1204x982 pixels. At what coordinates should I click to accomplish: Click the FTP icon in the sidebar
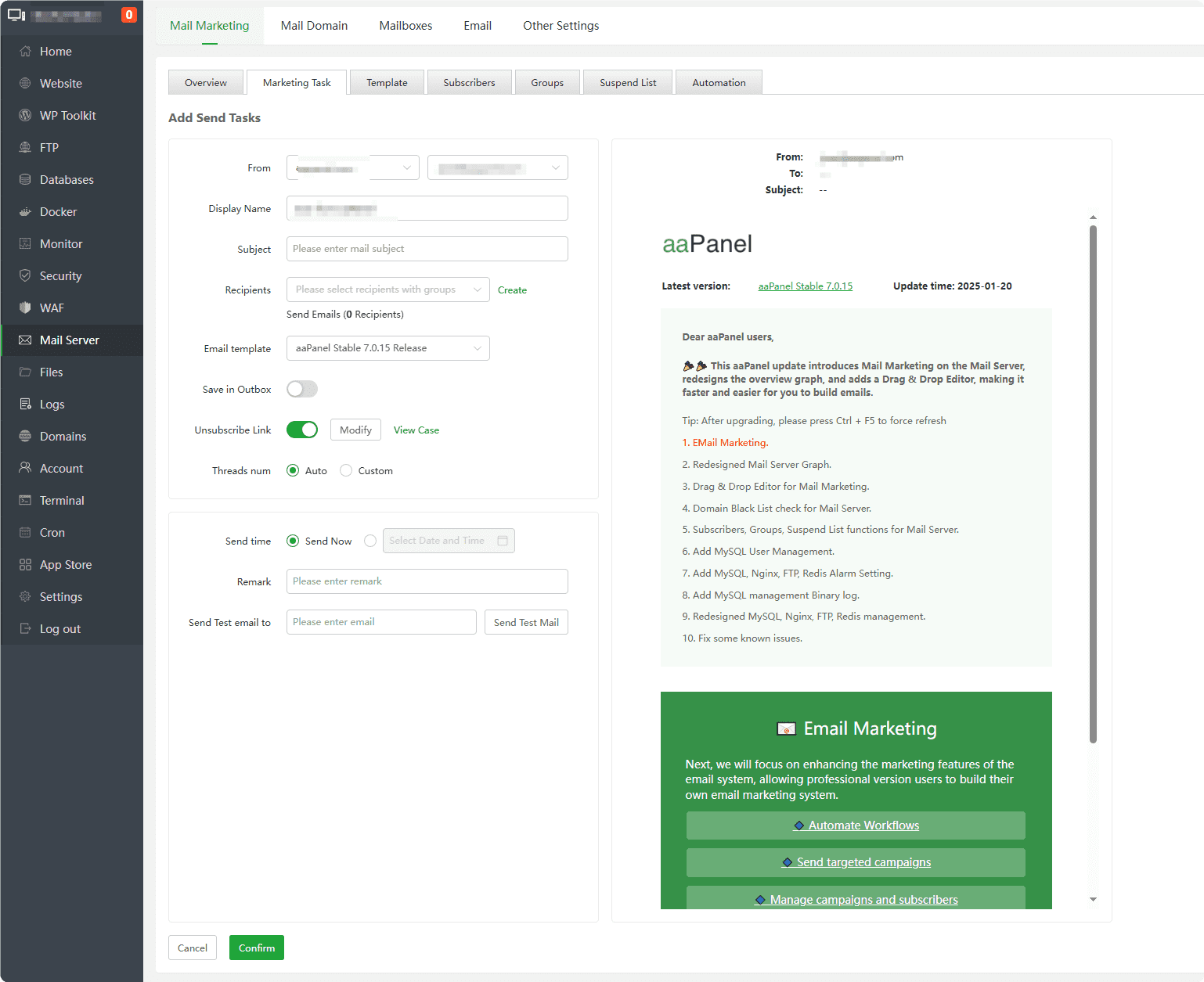25,148
